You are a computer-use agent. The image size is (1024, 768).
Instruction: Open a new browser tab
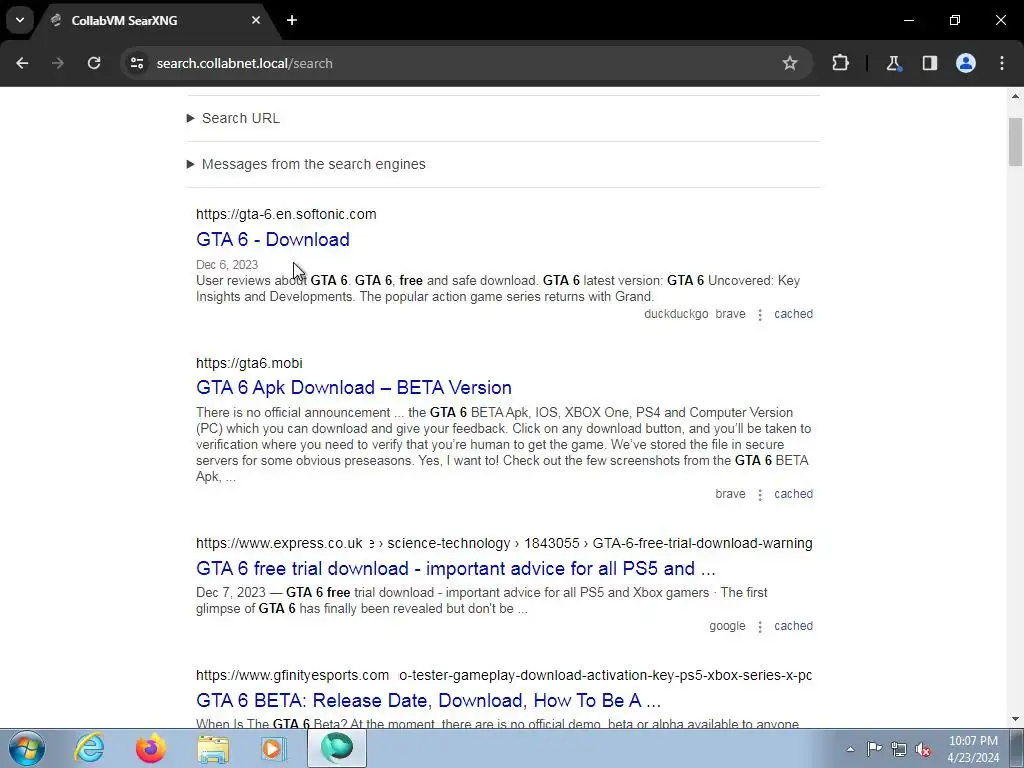coord(292,20)
